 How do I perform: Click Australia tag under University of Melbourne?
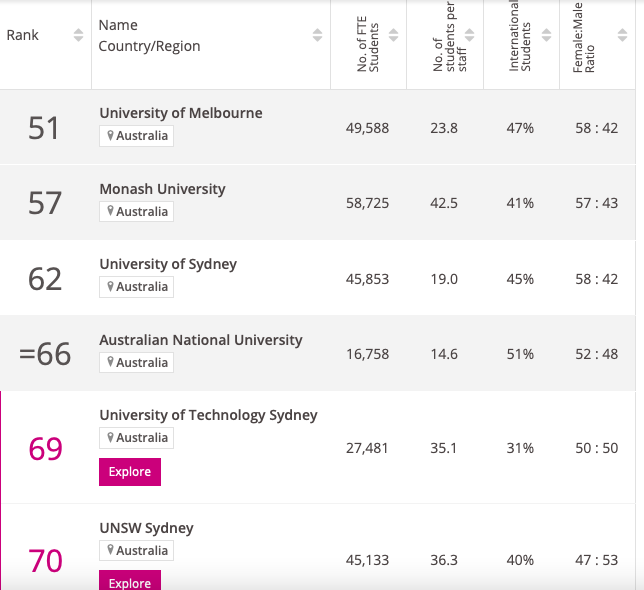coord(136,136)
